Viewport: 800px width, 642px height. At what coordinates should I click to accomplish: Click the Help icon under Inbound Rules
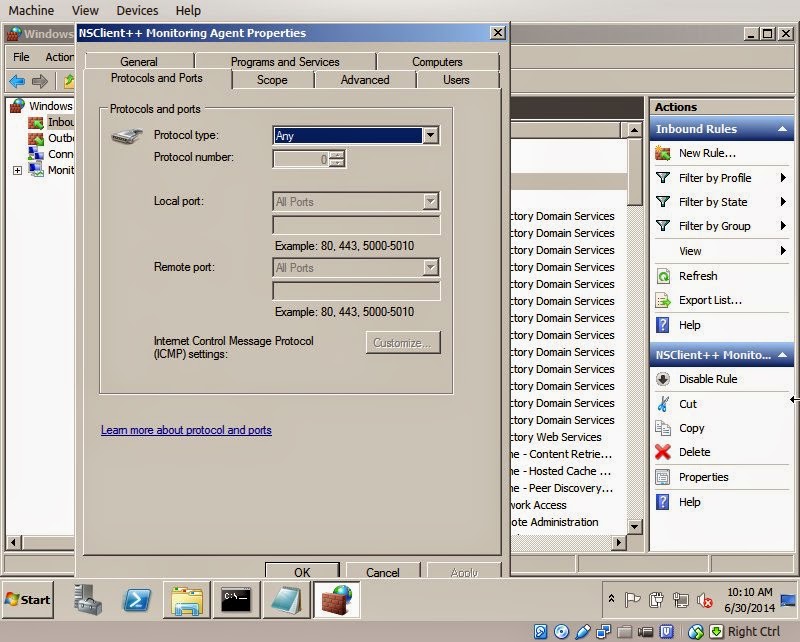[662, 325]
